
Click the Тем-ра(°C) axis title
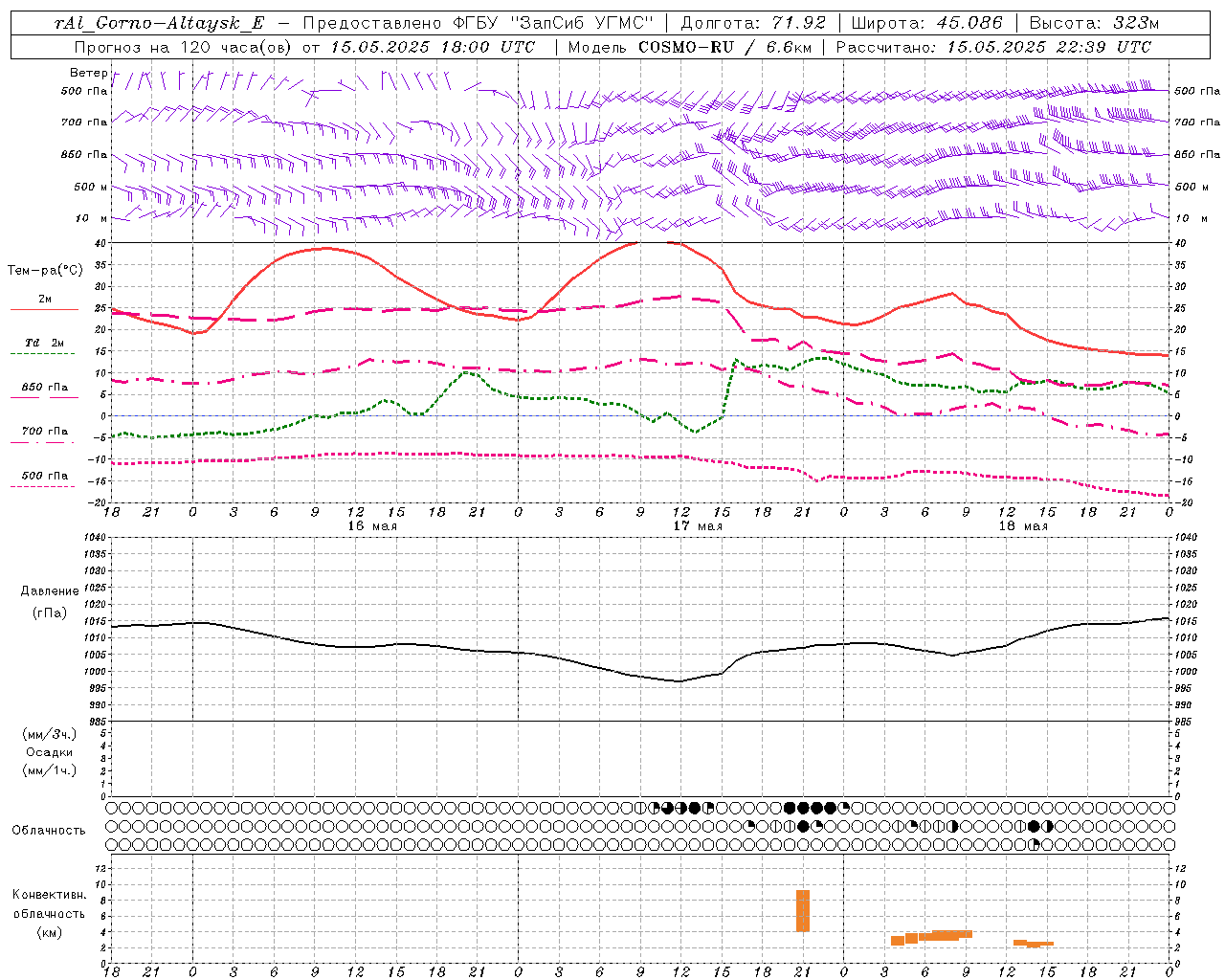pyautogui.click(x=45, y=271)
